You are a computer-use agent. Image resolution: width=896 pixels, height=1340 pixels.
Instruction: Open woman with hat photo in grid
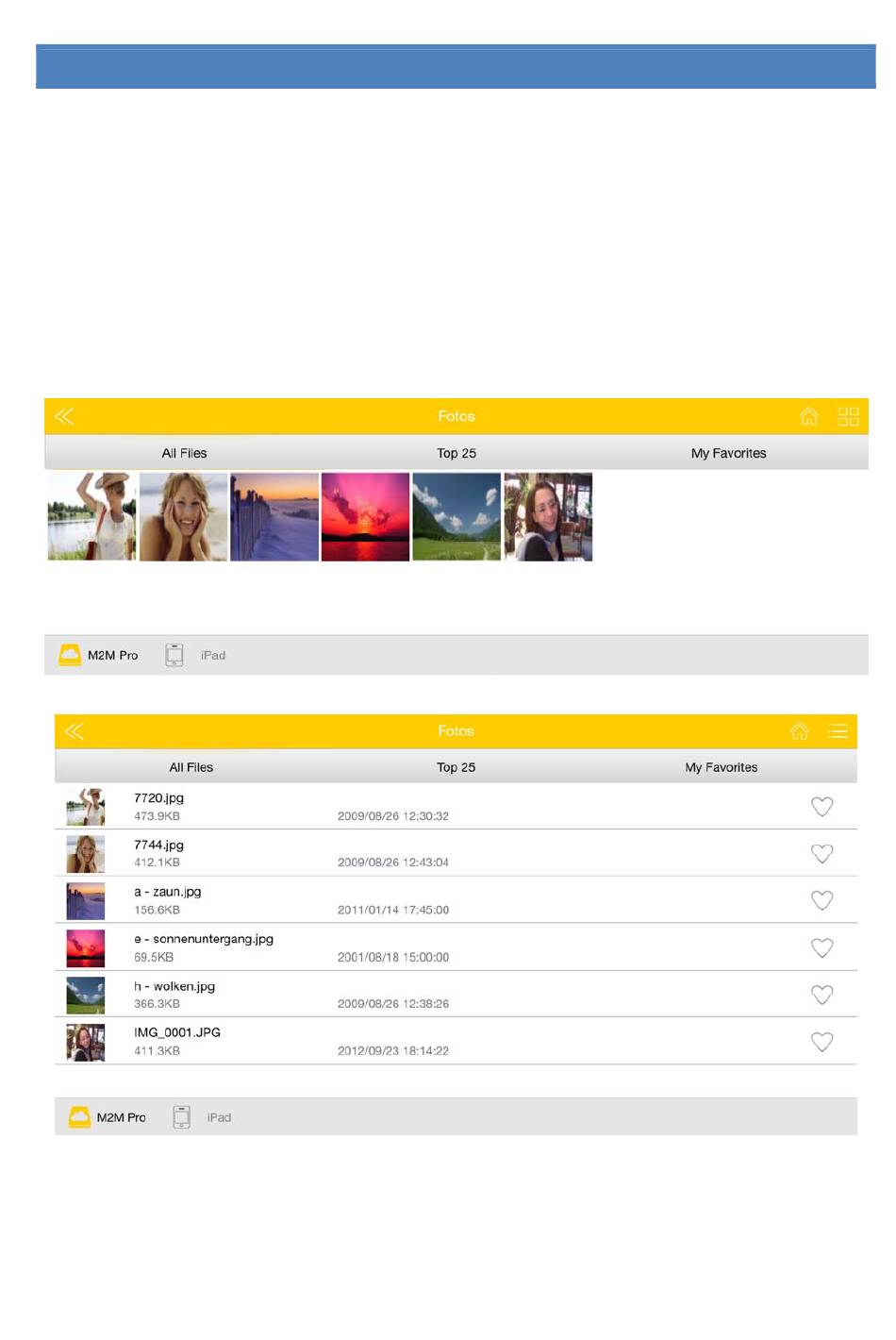coord(91,517)
